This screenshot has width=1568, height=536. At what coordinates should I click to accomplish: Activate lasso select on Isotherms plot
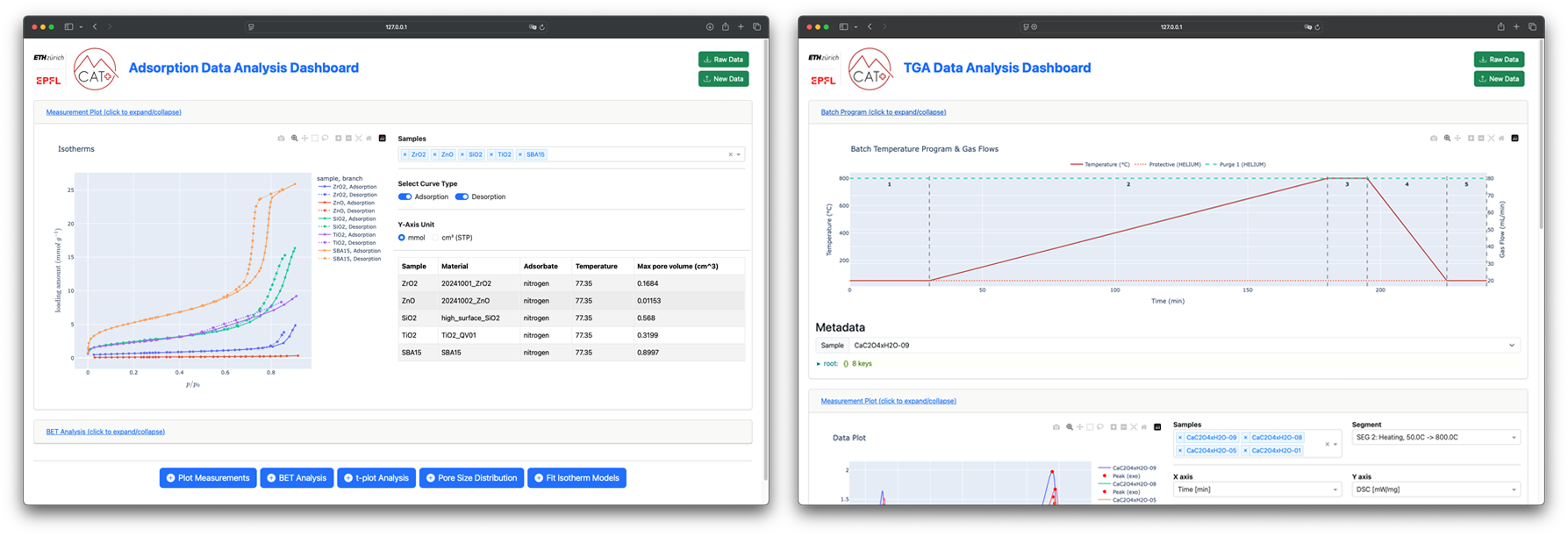pos(326,139)
